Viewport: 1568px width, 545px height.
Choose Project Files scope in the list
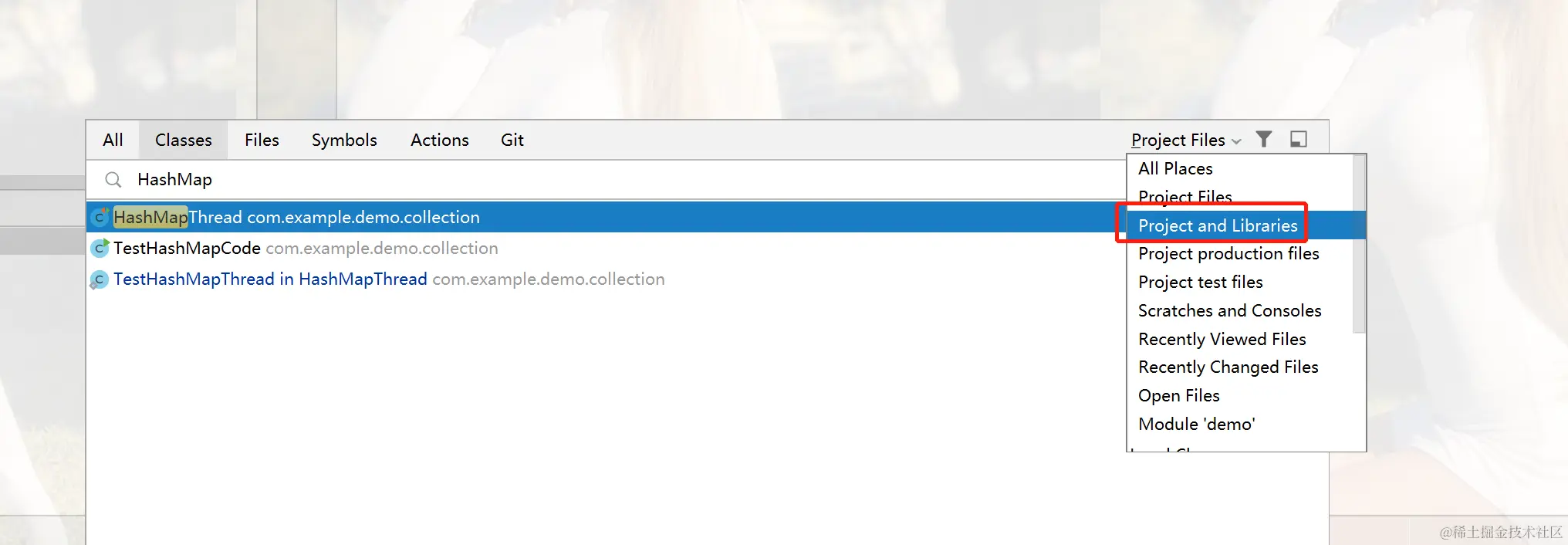(1241, 197)
